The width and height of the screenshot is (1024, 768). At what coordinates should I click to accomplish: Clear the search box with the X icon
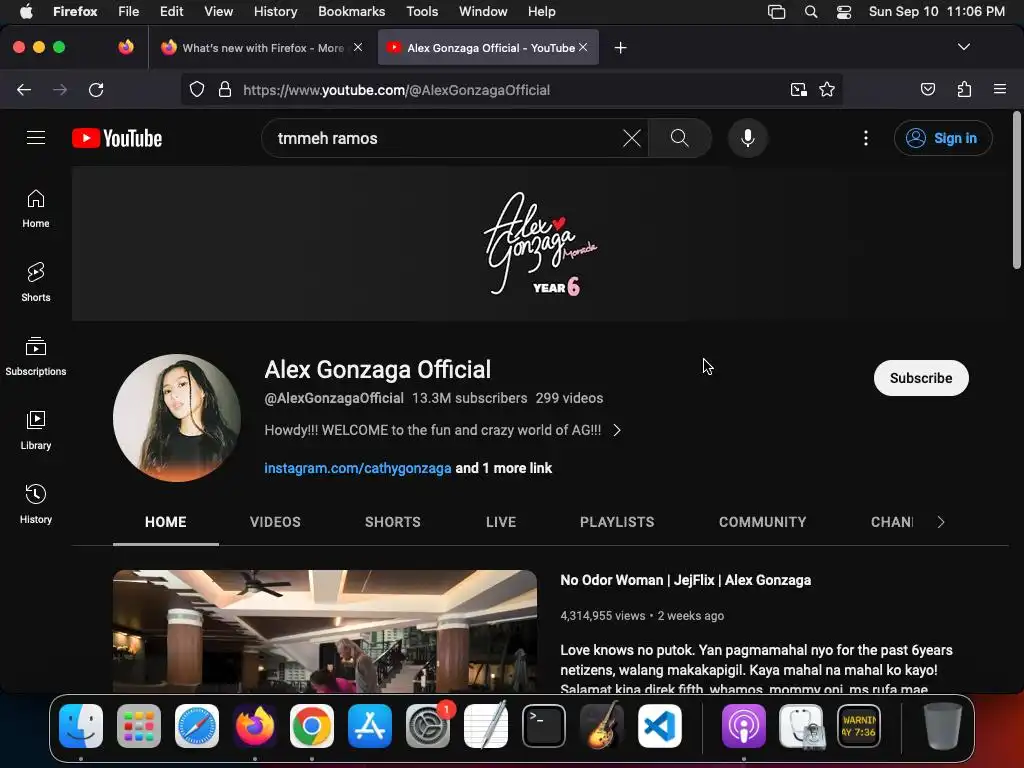click(632, 138)
